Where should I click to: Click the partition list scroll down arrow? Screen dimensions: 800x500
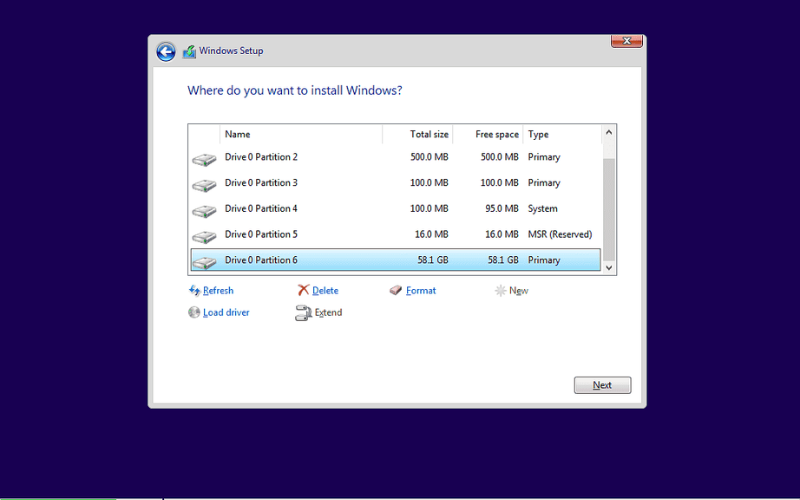tap(609, 267)
